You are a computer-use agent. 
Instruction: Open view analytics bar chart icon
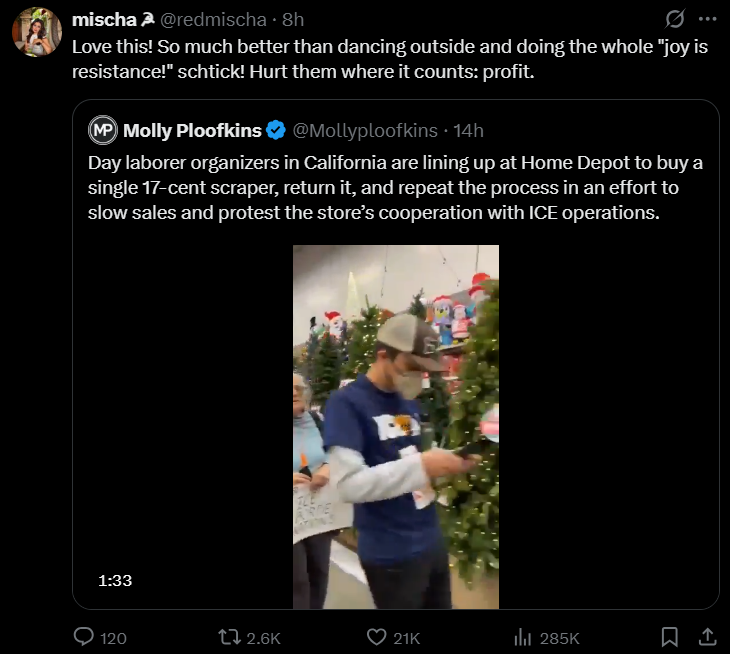pos(521,637)
